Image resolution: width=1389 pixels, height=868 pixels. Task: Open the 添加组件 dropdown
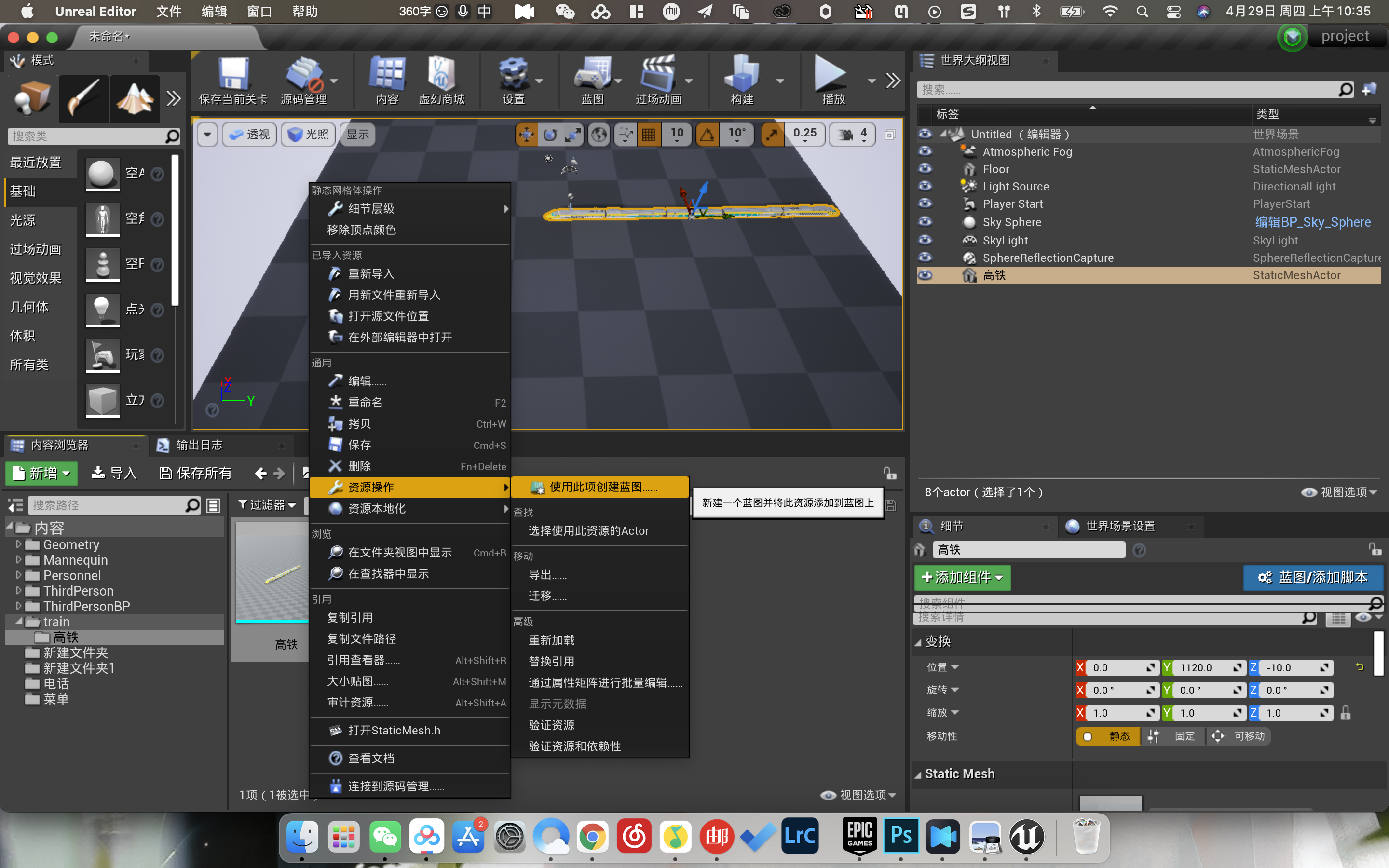[x=963, y=578]
